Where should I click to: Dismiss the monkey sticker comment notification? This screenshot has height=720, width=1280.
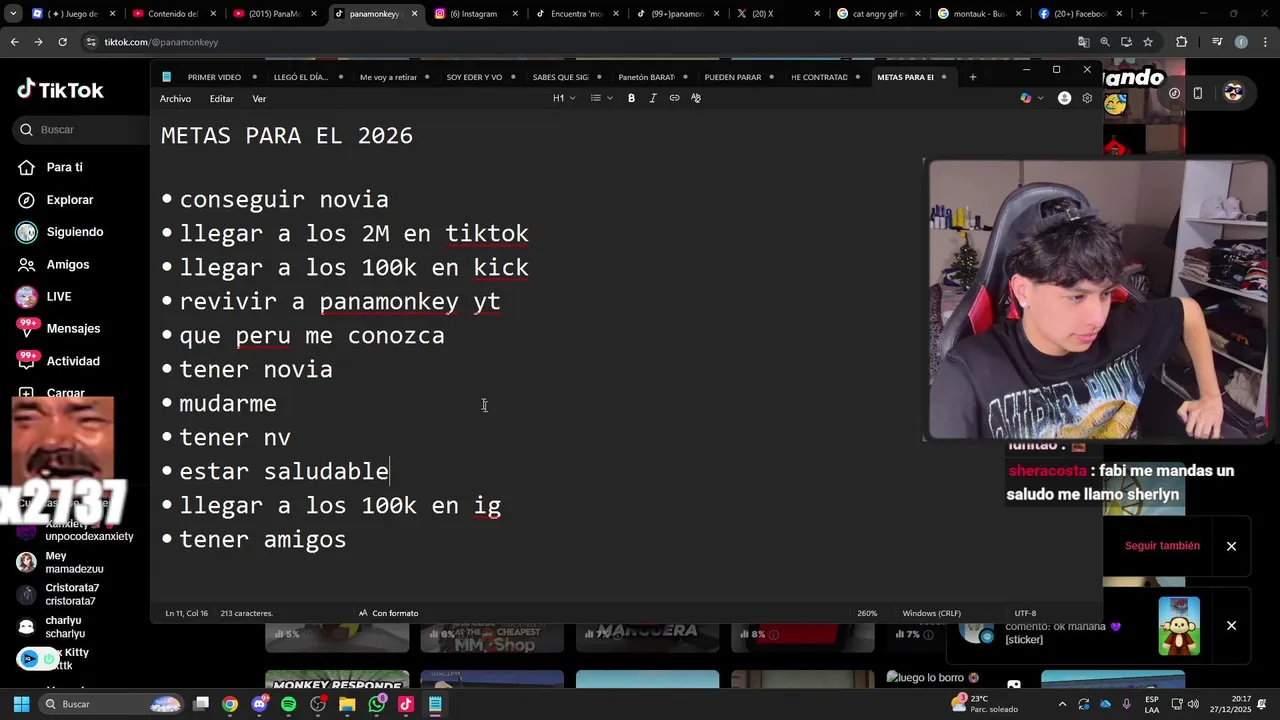coord(1231,626)
